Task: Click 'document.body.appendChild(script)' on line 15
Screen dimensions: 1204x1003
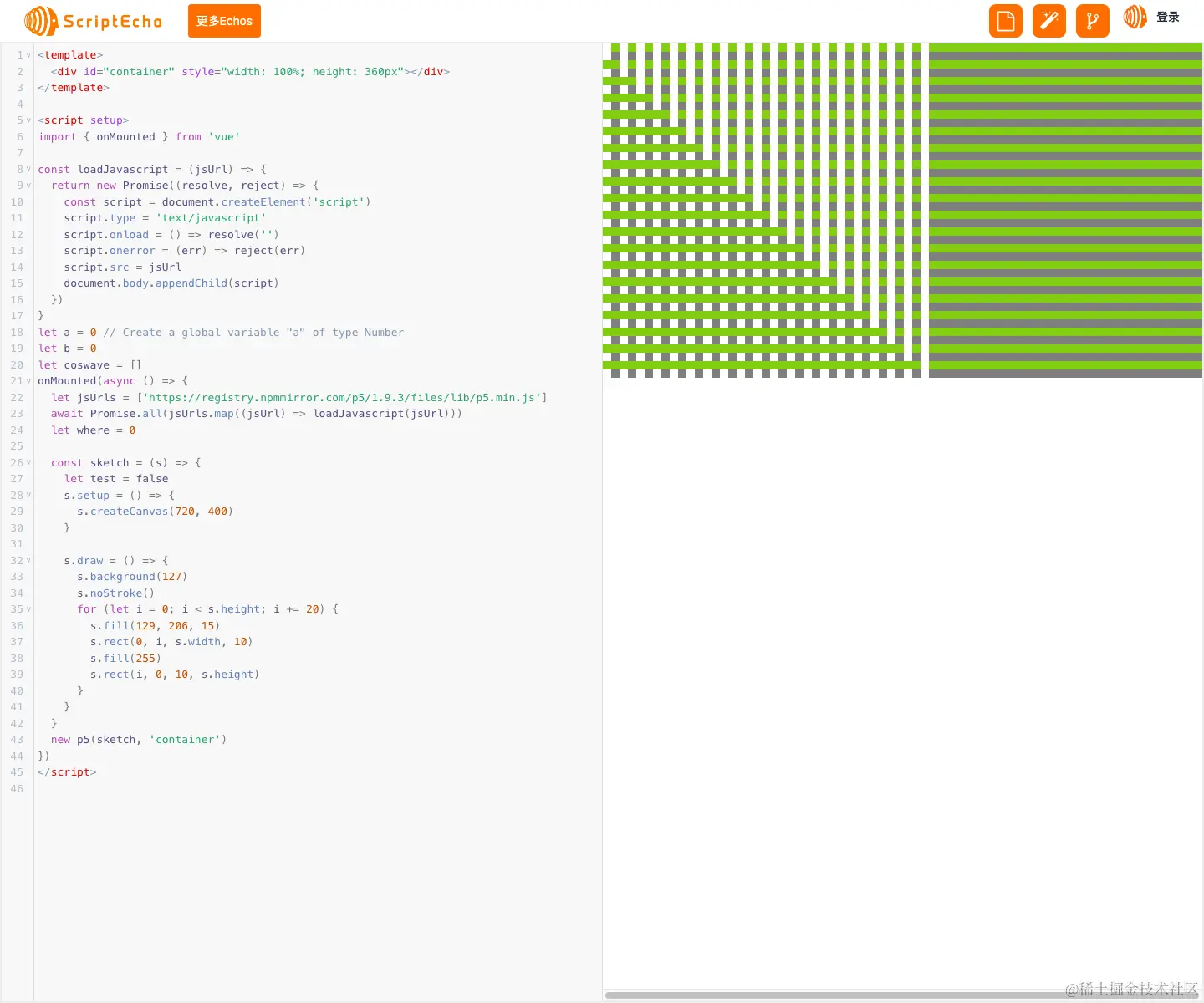Action: (x=171, y=283)
